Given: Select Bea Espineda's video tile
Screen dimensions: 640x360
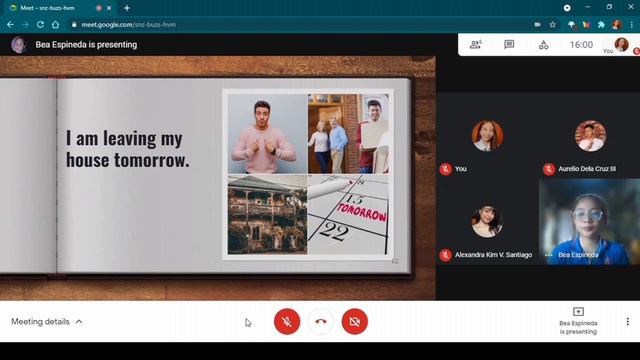Looking at the screenshot, I should pyautogui.click(x=590, y=222).
